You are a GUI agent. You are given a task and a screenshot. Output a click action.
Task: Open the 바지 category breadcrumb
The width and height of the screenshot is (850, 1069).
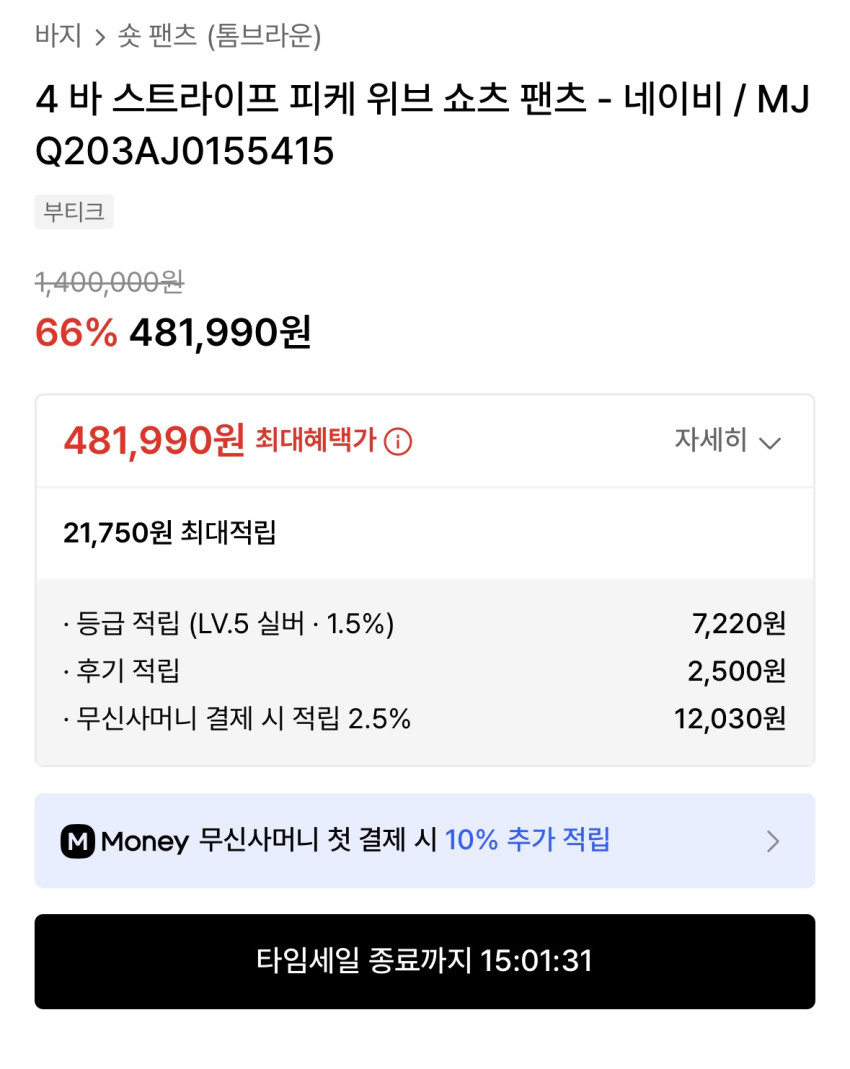(x=58, y=37)
